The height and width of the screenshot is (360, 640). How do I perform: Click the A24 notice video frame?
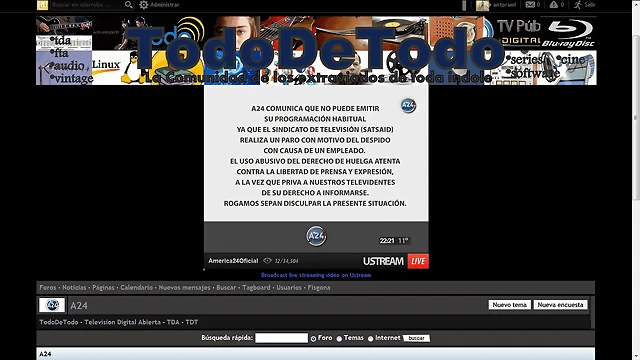point(316,169)
